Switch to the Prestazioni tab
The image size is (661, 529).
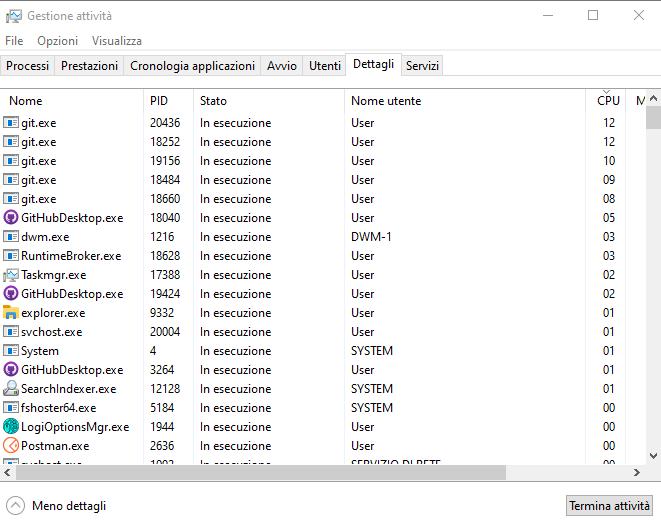(89, 66)
